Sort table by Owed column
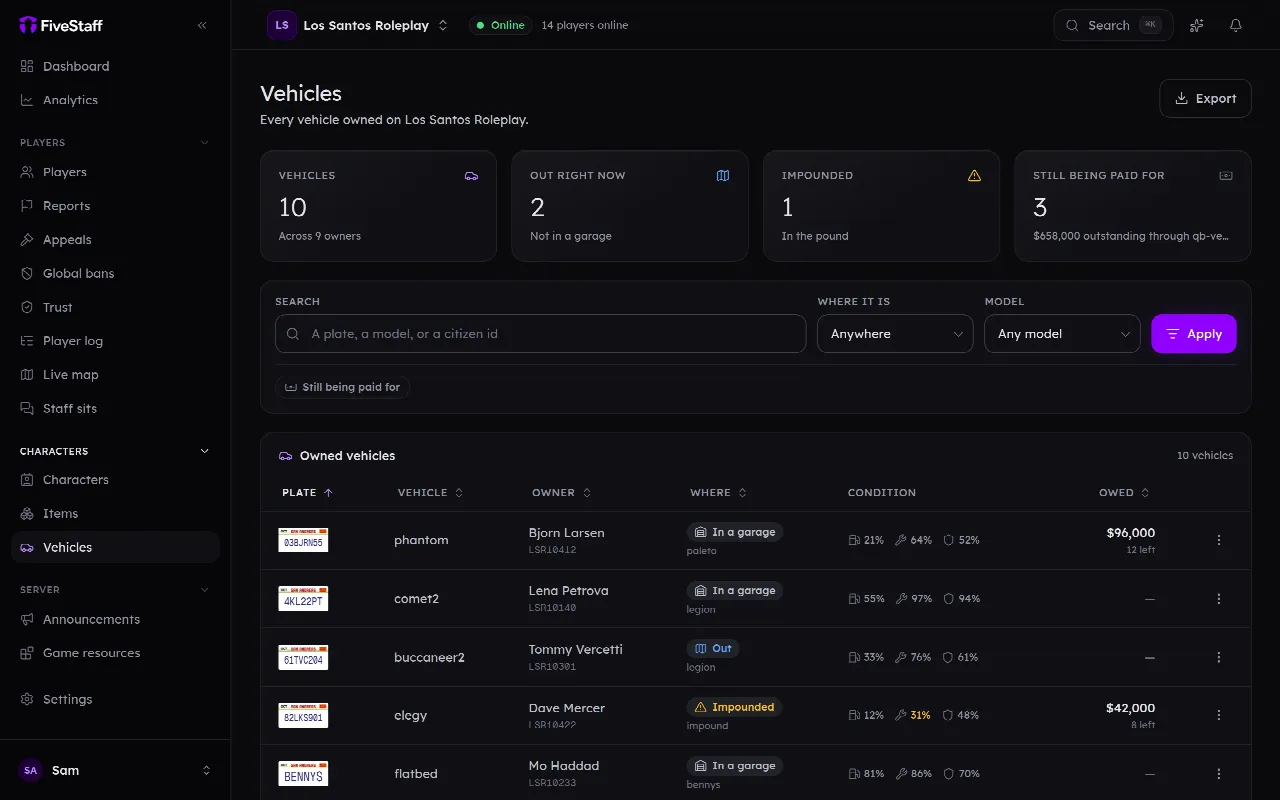 pos(1124,493)
